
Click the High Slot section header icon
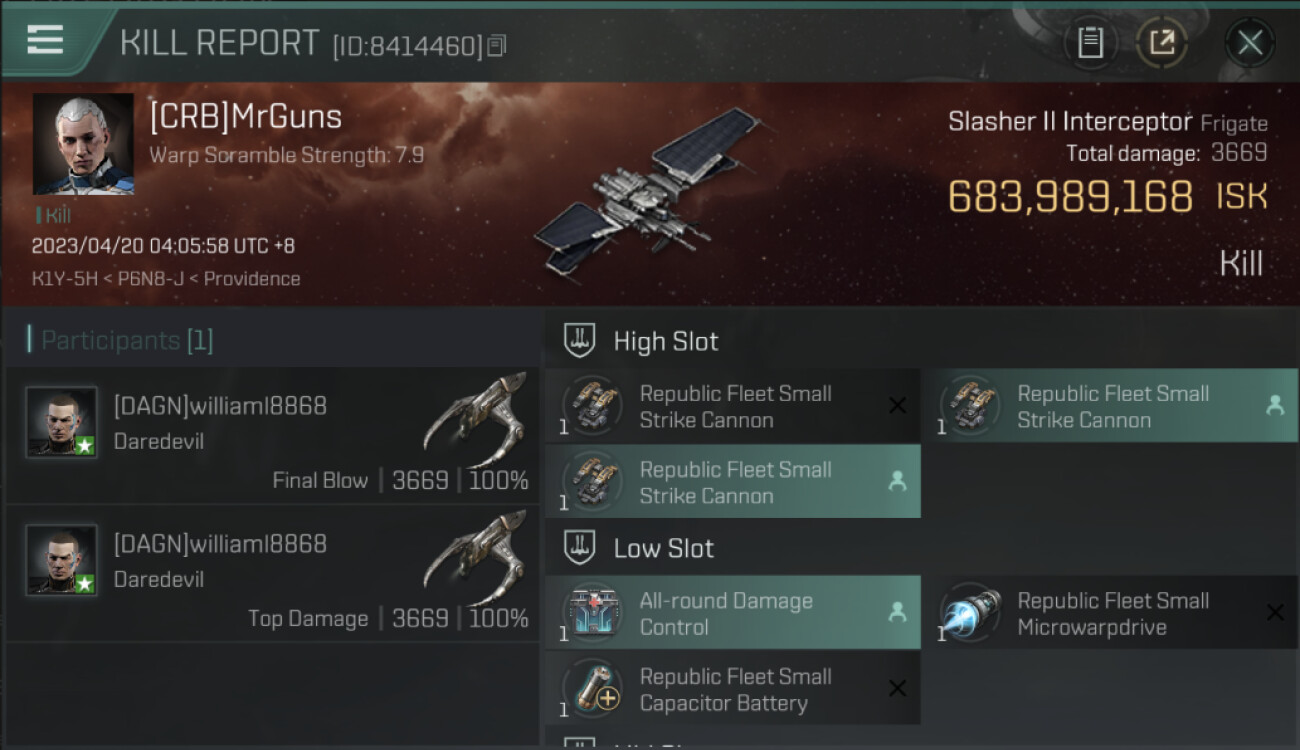580,341
